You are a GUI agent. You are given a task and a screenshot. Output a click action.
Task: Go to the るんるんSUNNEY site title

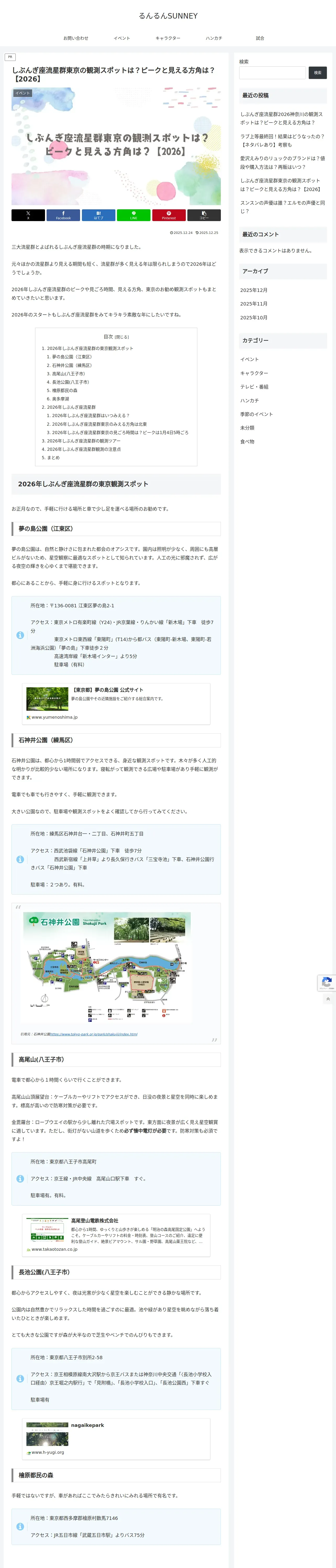click(168, 16)
